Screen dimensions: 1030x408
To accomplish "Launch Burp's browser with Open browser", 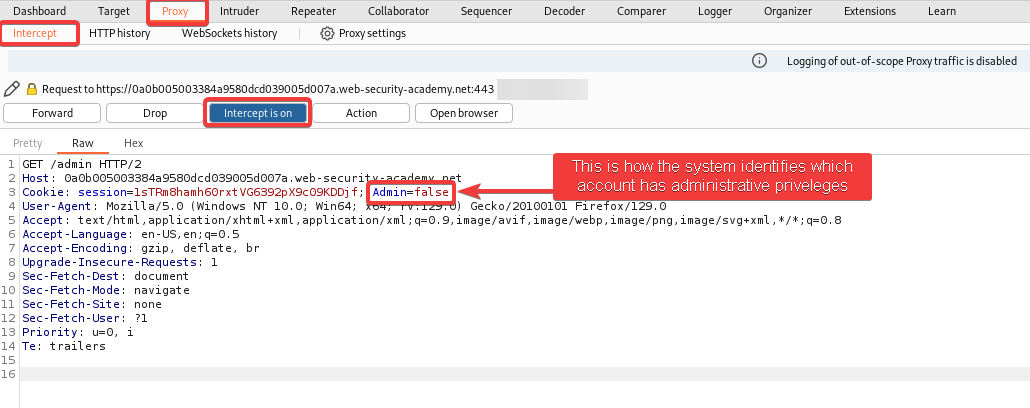I will 463,113.
